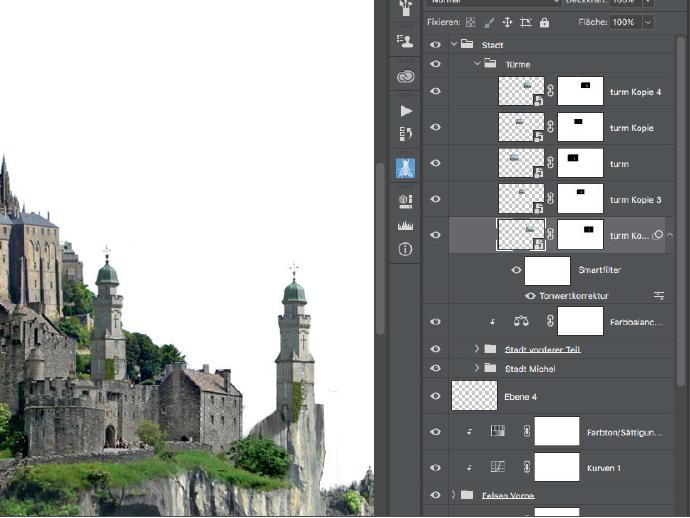
Task: Hide the Stadt group
Action: pyautogui.click(x=436, y=44)
